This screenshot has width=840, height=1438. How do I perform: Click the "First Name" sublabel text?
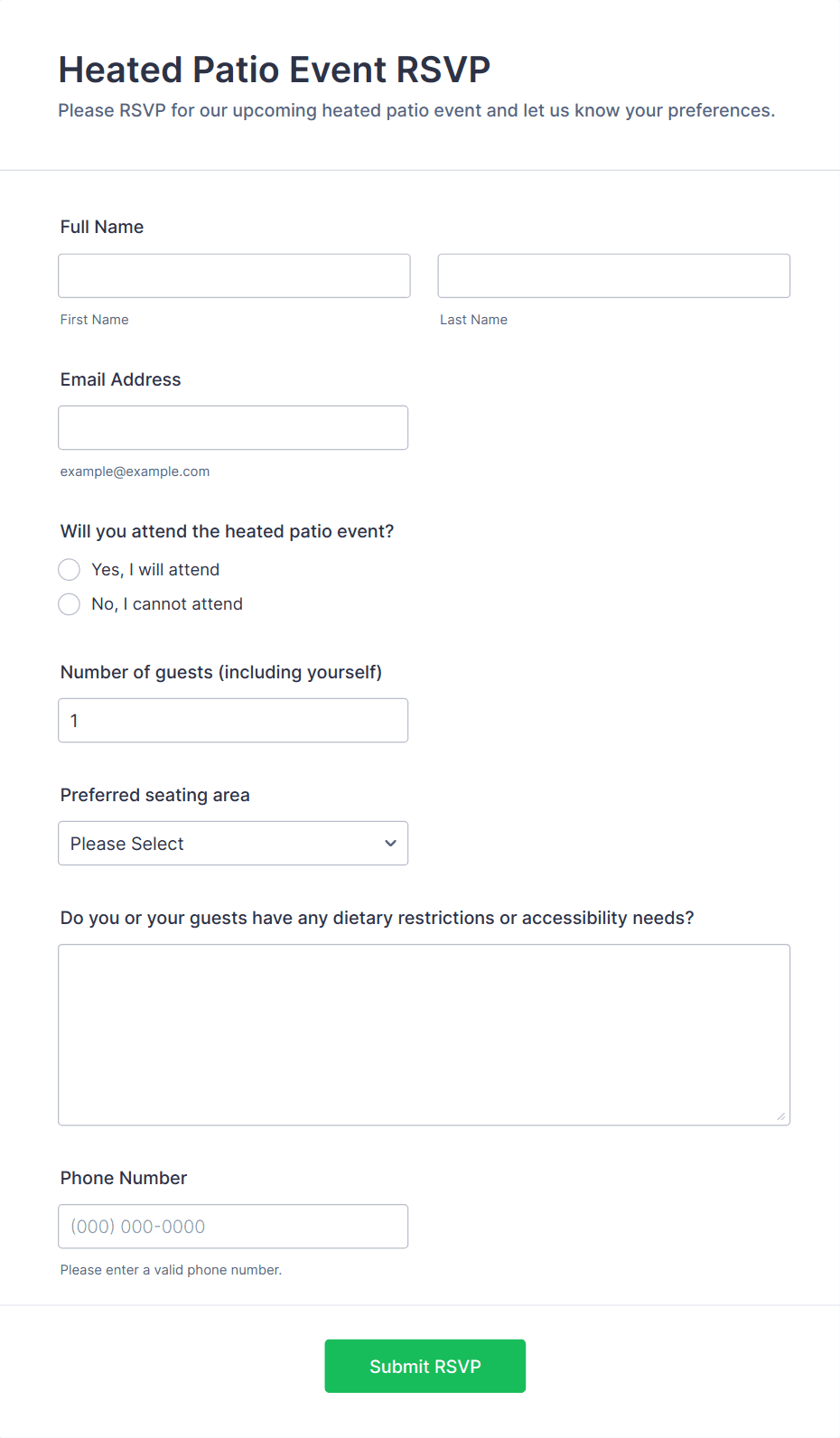pyautogui.click(x=94, y=320)
